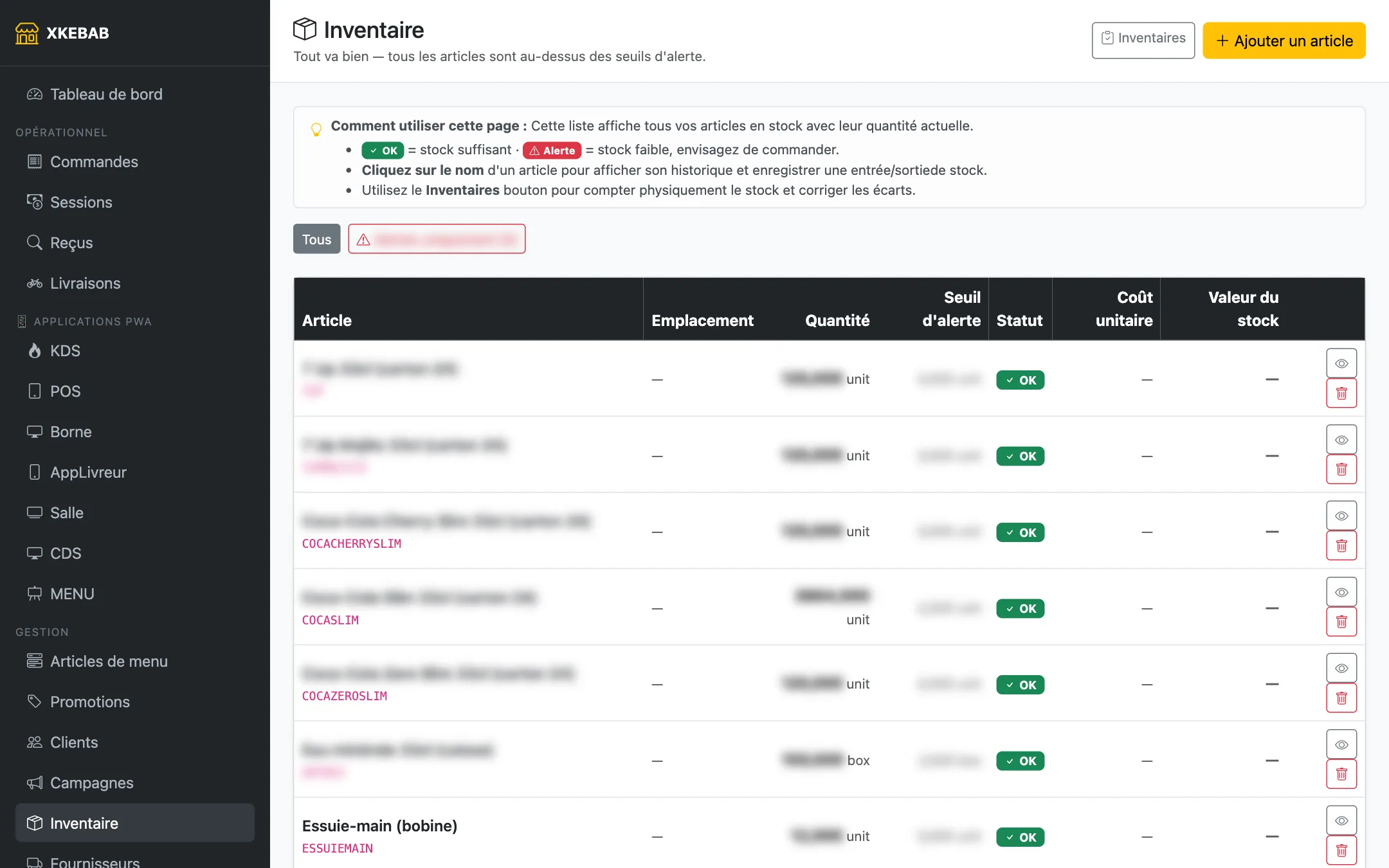Click the XKEBAB store logo icon
This screenshot has width=1389, height=868.
[x=26, y=33]
